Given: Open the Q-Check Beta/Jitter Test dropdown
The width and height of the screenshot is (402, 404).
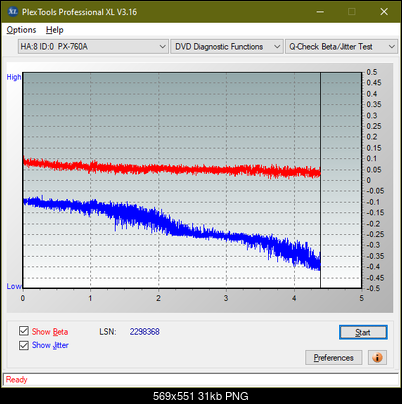Looking at the screenshot, I should coord(341,47).
